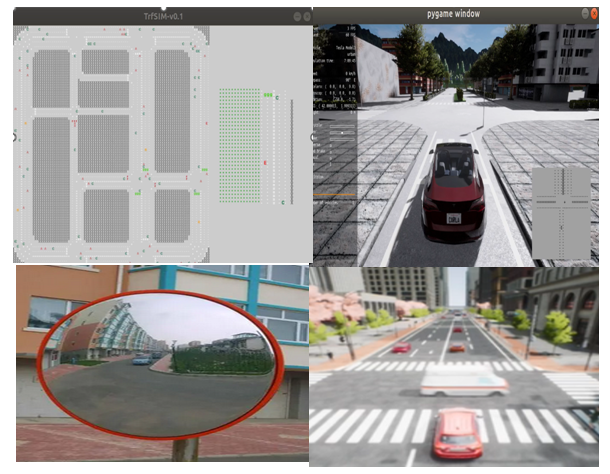This screenshot has width=610, height=474.
Task: Click the HUD telemetry text panel
Action: click(335, 80)
